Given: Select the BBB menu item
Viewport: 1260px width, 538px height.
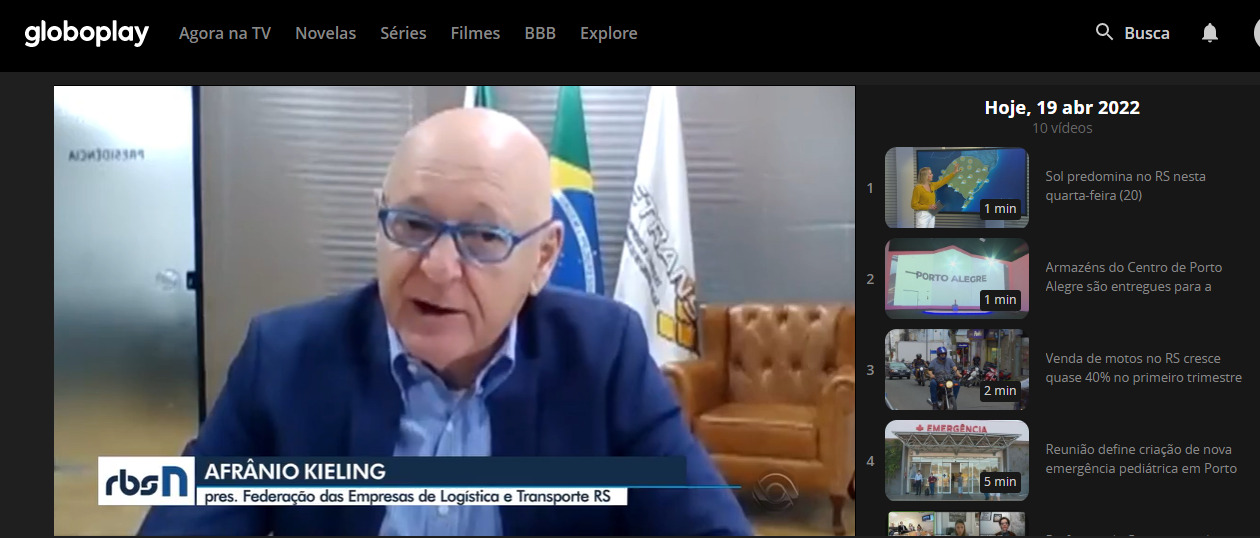Looking at the screenshot, I should point(540,33).
